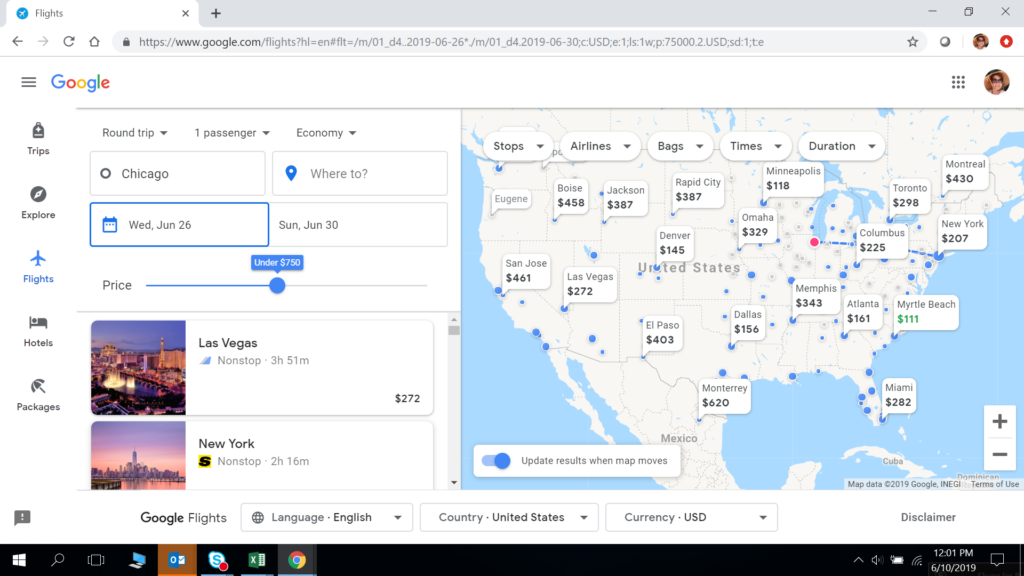Open the Google main menu hamburger icon
Image resolution: width=1024 pixels, height=576 pixels.
coord(29,82)
